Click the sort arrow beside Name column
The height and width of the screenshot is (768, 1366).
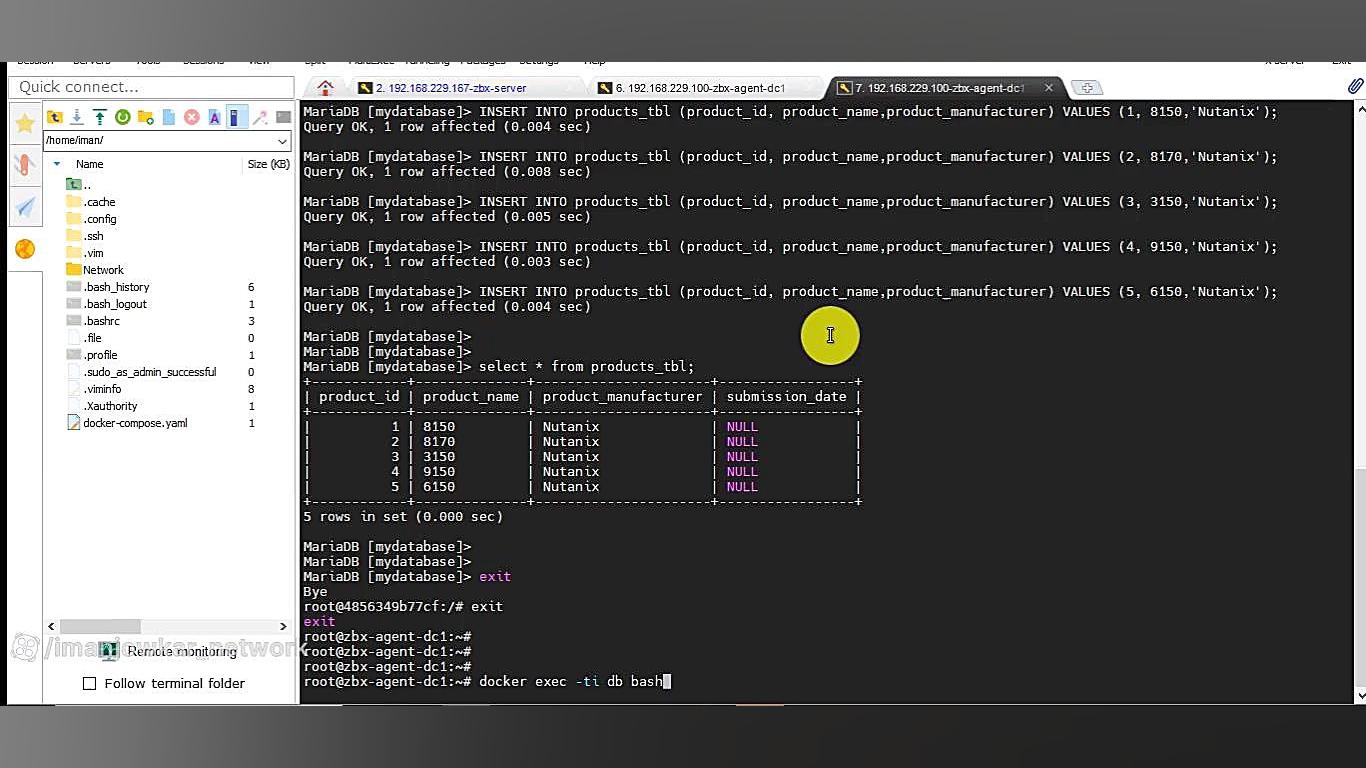(57, 164)
